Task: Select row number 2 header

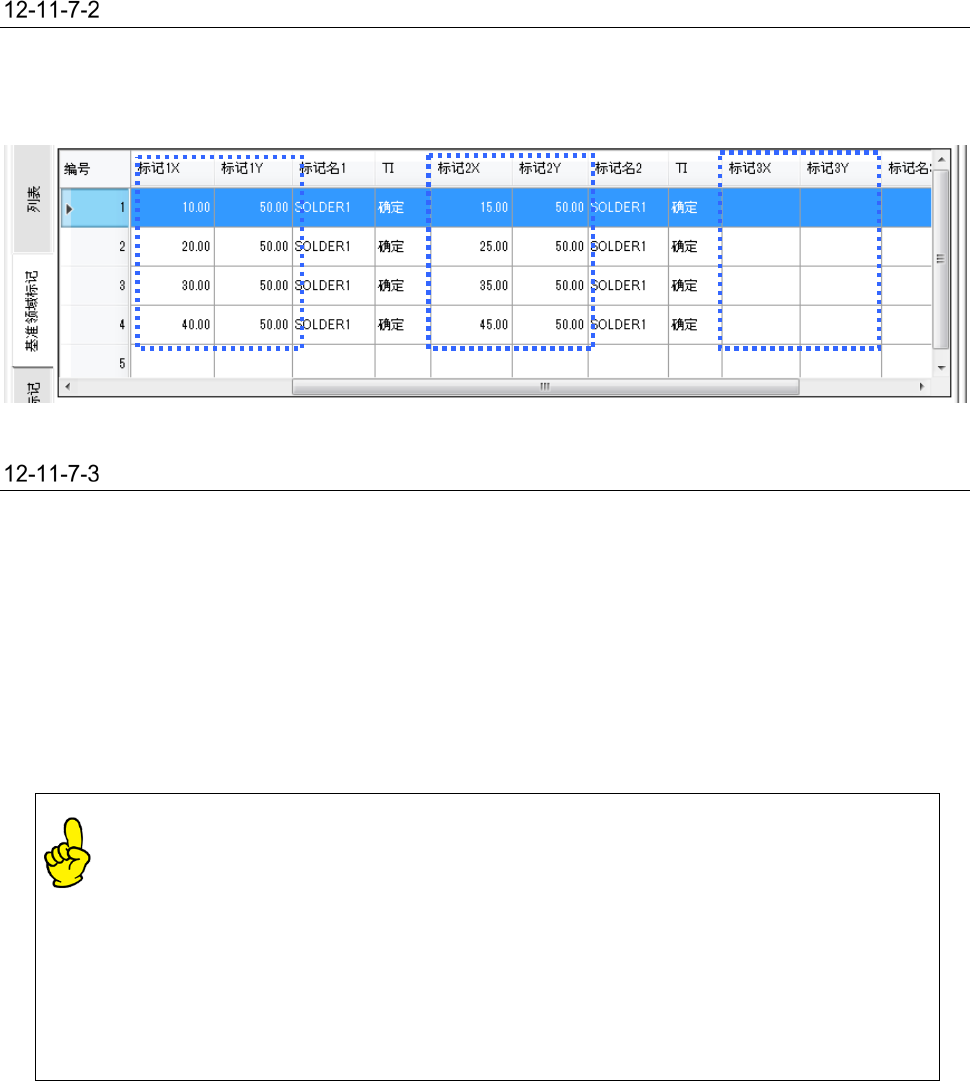Action: pos(94,247)
